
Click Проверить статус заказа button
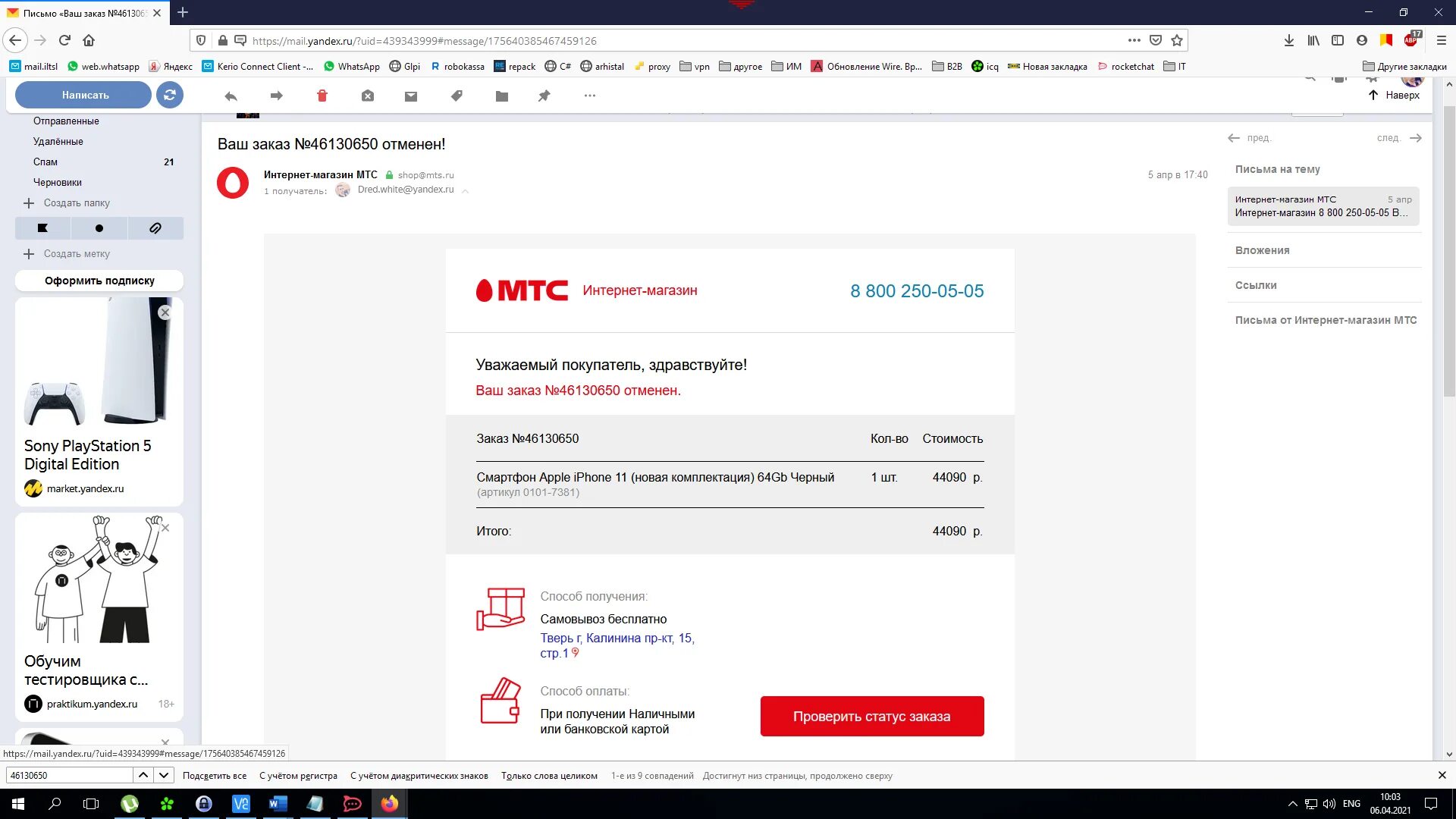tap(872, 716)
